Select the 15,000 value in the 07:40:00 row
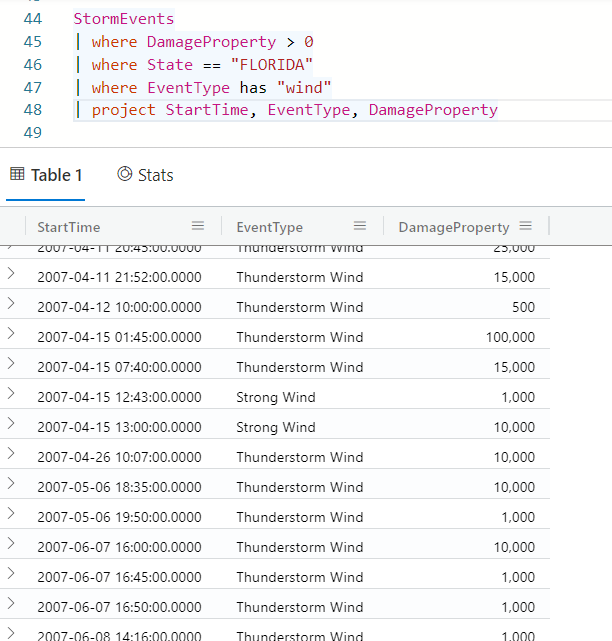This screenshot has height=641, width=612. [x=514, y=367]
